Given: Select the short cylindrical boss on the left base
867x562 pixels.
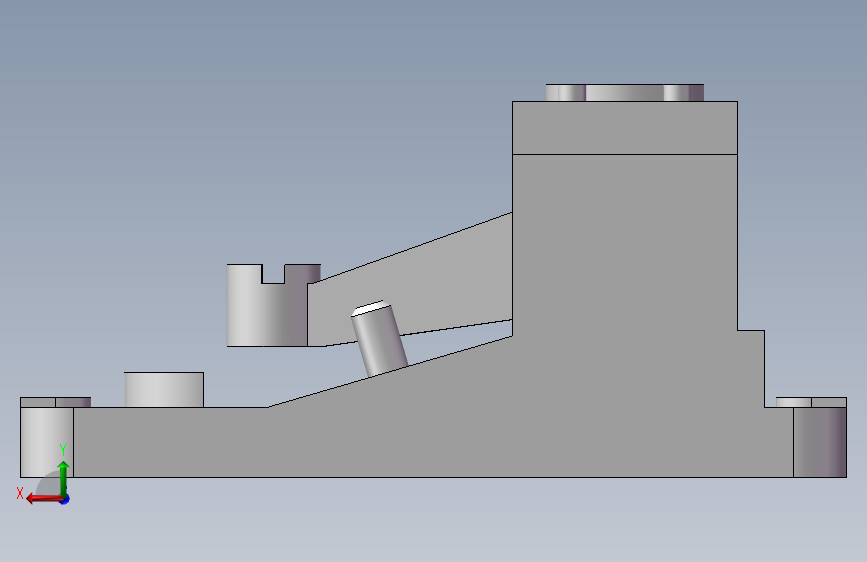Looking at the screenshot, I should pos(164,389).
